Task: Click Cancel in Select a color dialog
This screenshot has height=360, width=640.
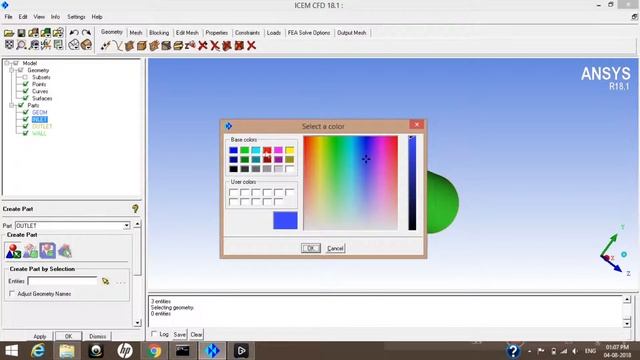Action: click(335, 248)
